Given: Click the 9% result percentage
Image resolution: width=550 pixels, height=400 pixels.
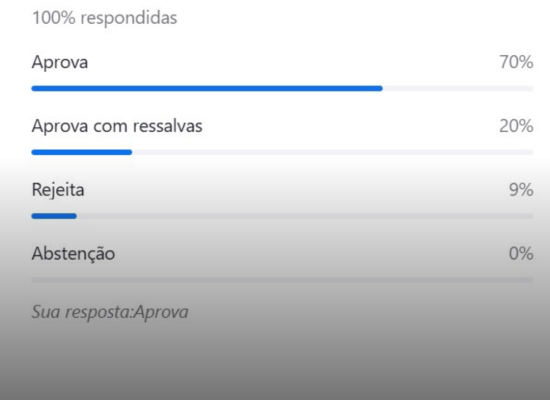Looking at the screenshot, I should [521, 190].
